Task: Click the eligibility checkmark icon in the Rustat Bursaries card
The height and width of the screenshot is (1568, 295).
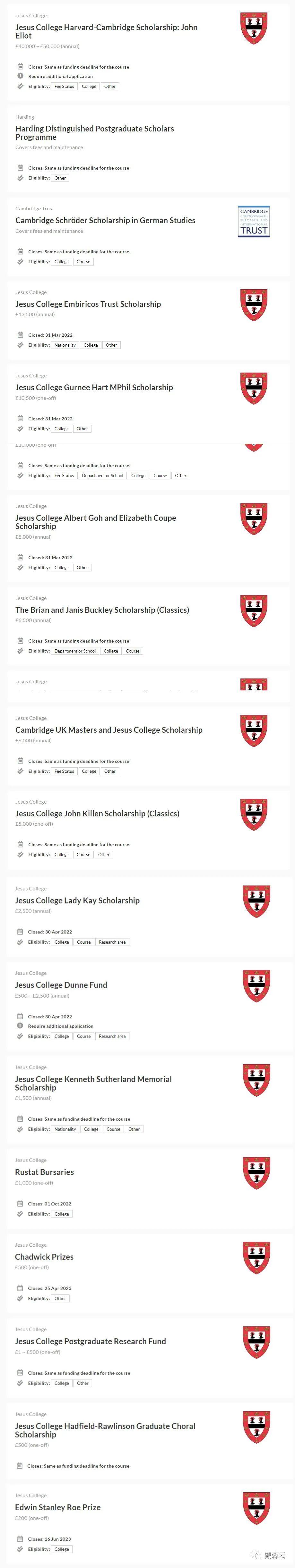Action: tap(20, 1214)
